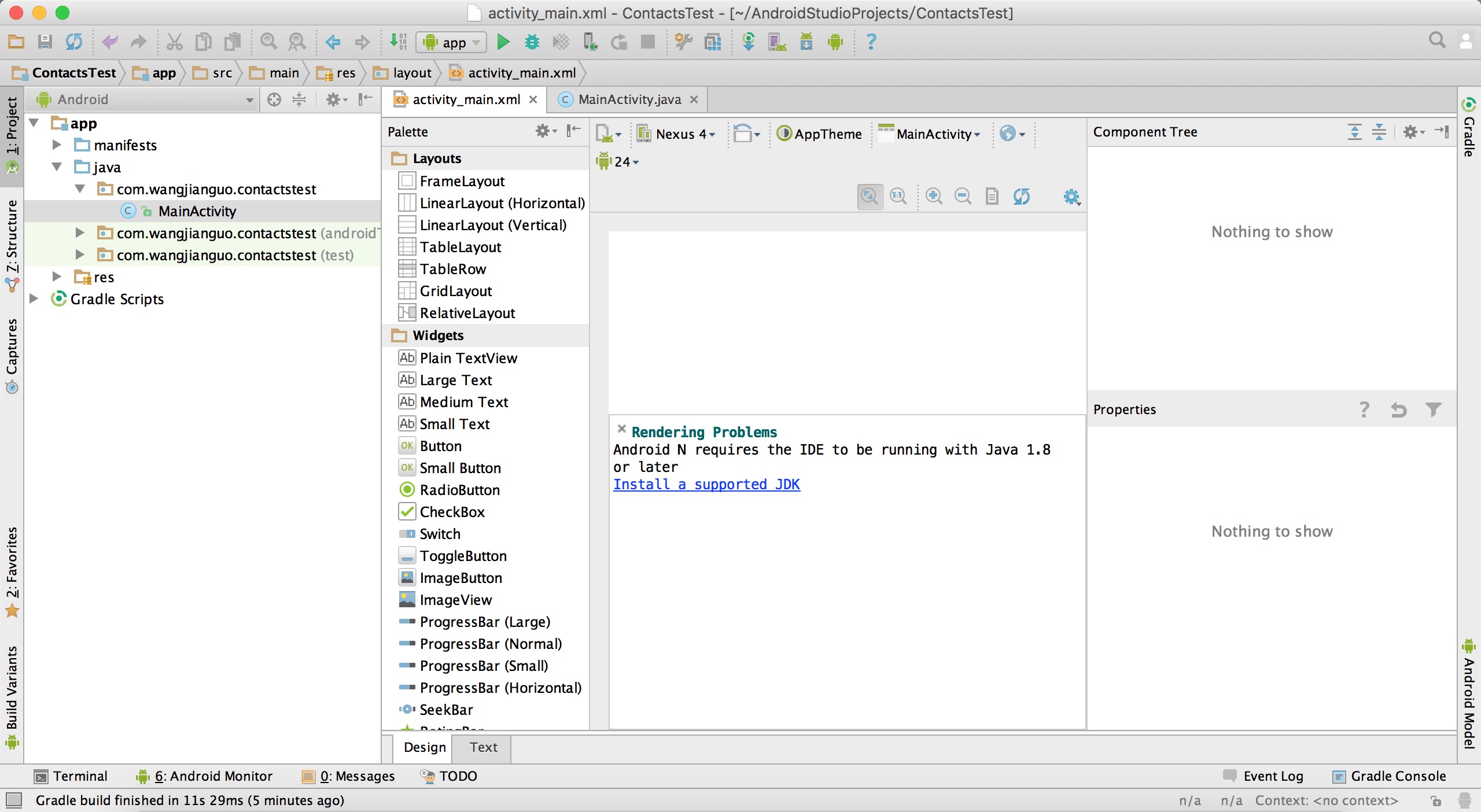Open Help with the question mark icon
Screen dimensions: 1481x812
tap(871, 42)
